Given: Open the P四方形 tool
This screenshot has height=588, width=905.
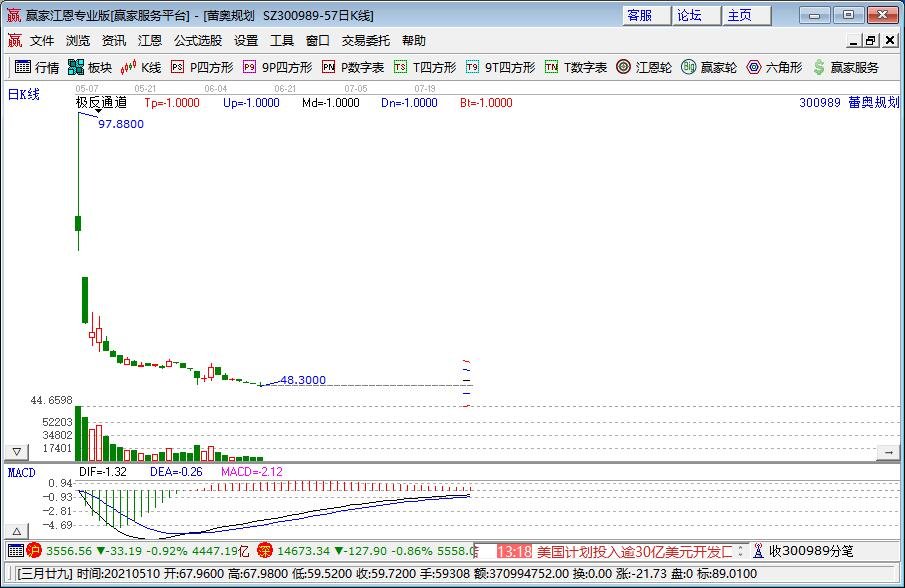Looking at the screenshot, I should point(202,68).
